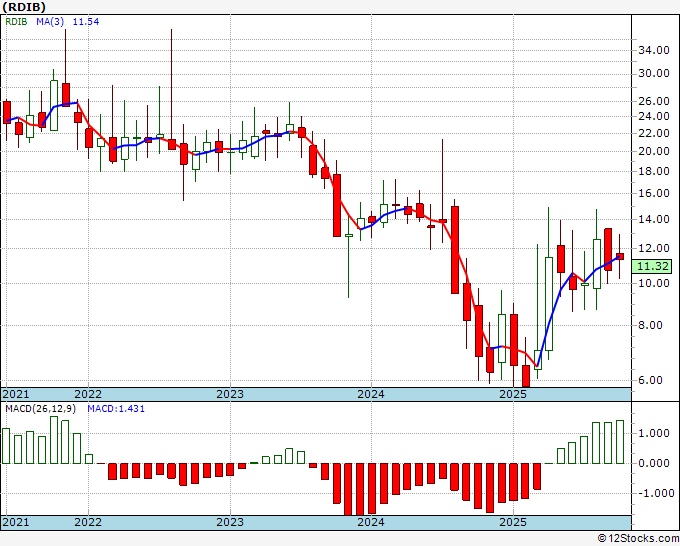Click the 1.000 MACD axis label
Viewport: 680px width, 546px height.
pyautogui.click(x=654, y=433)
